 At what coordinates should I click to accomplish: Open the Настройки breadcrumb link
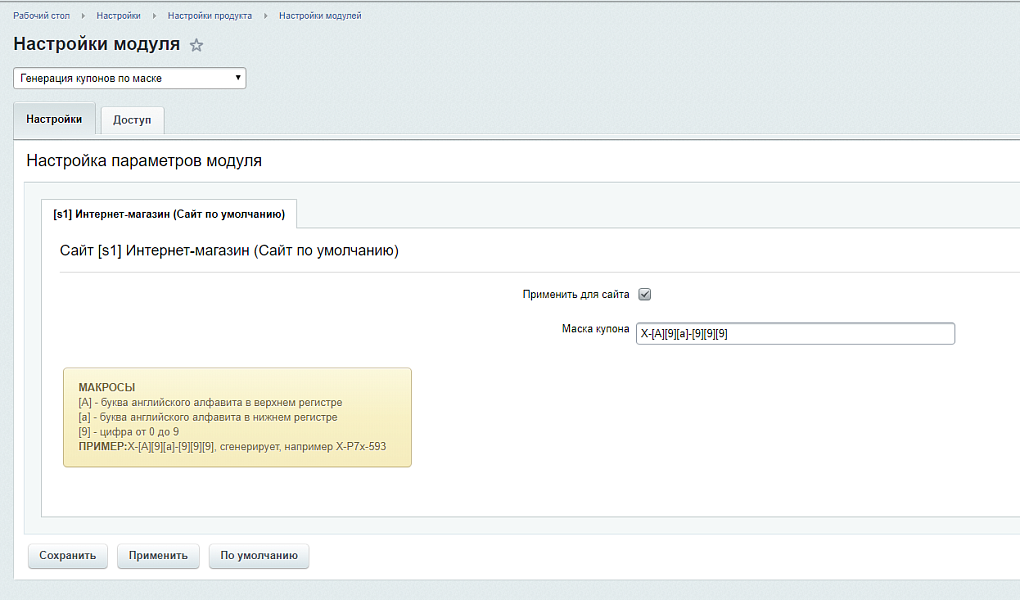(118, 16)
